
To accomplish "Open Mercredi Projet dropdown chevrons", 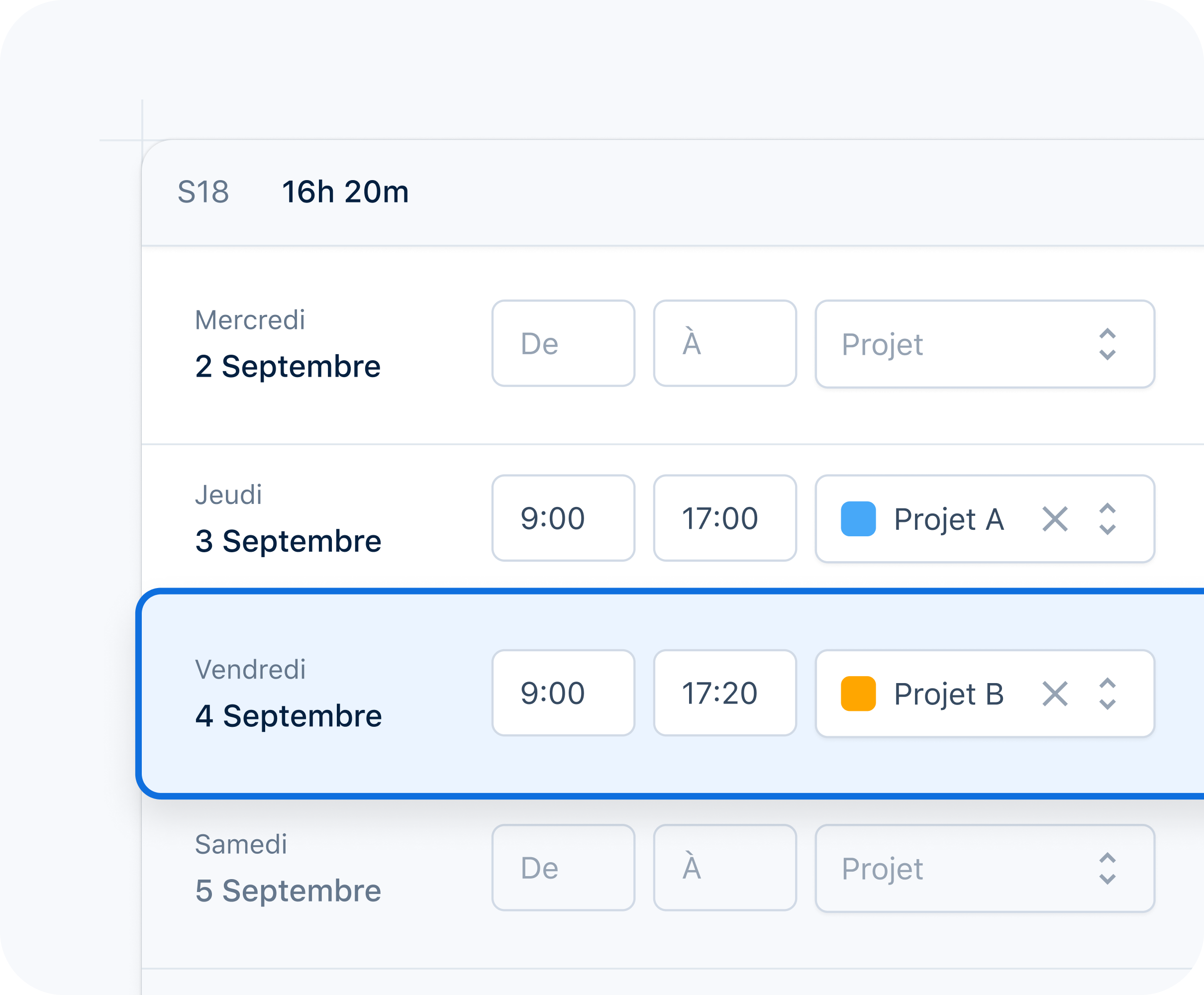I will (x=1107, y=344).
